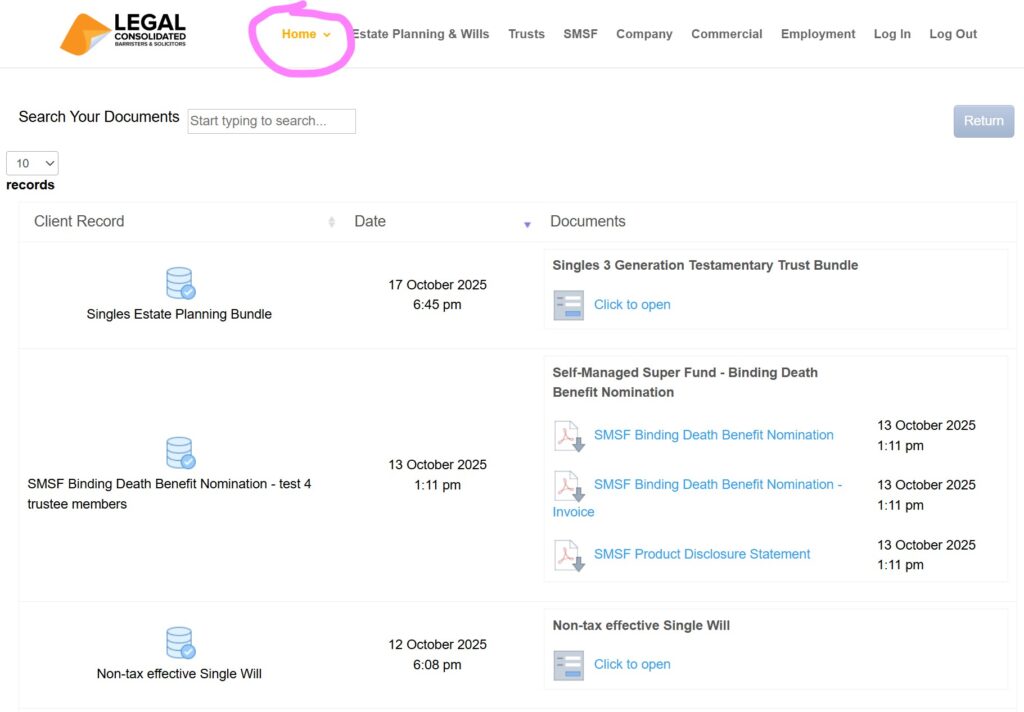Click to open Singles Testamentary Trust Bundle
1024x712 pixels.
tap(632, 305)
